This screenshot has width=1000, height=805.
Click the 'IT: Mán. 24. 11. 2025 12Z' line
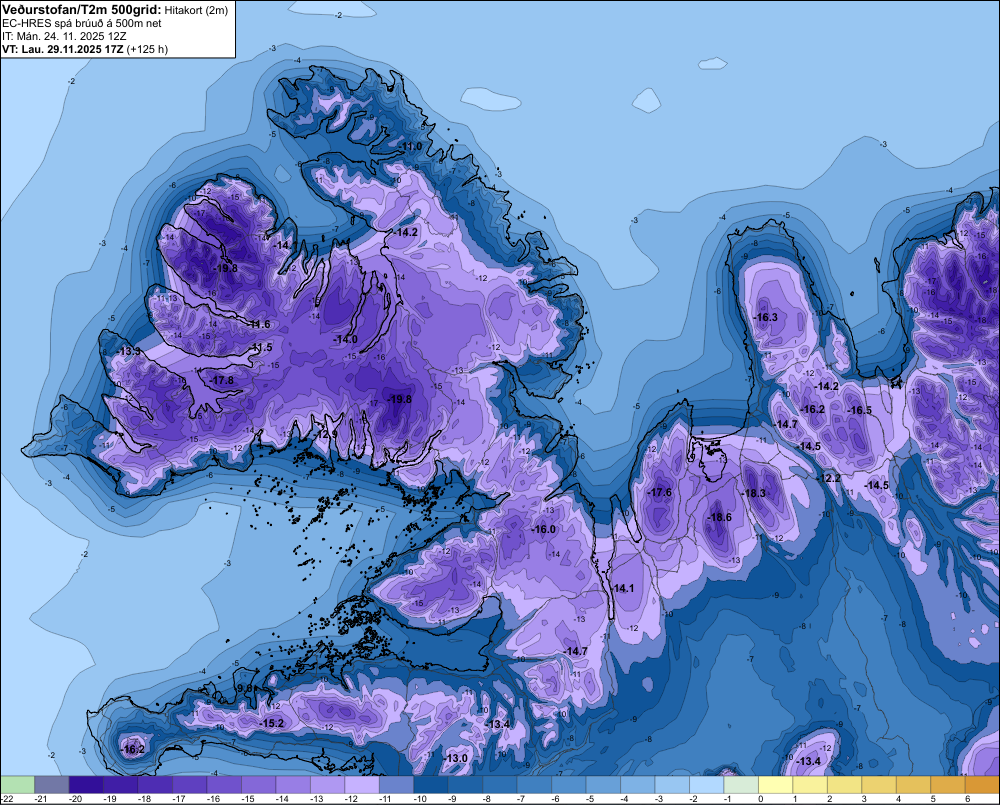pyautogui.click(x=64, y=36)
